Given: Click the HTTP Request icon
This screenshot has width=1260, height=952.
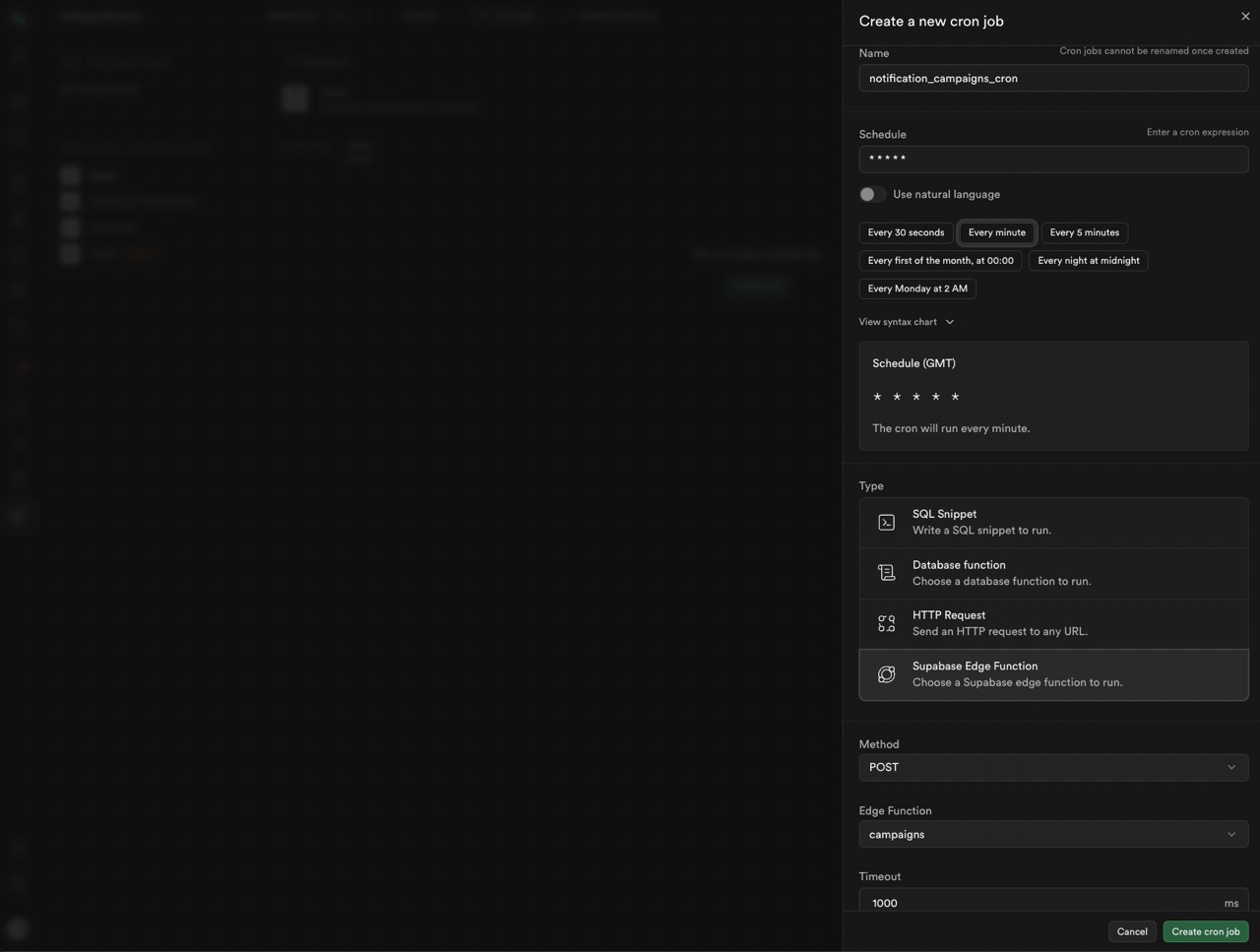Looking at the screenshot, I should tap(887, 623).
